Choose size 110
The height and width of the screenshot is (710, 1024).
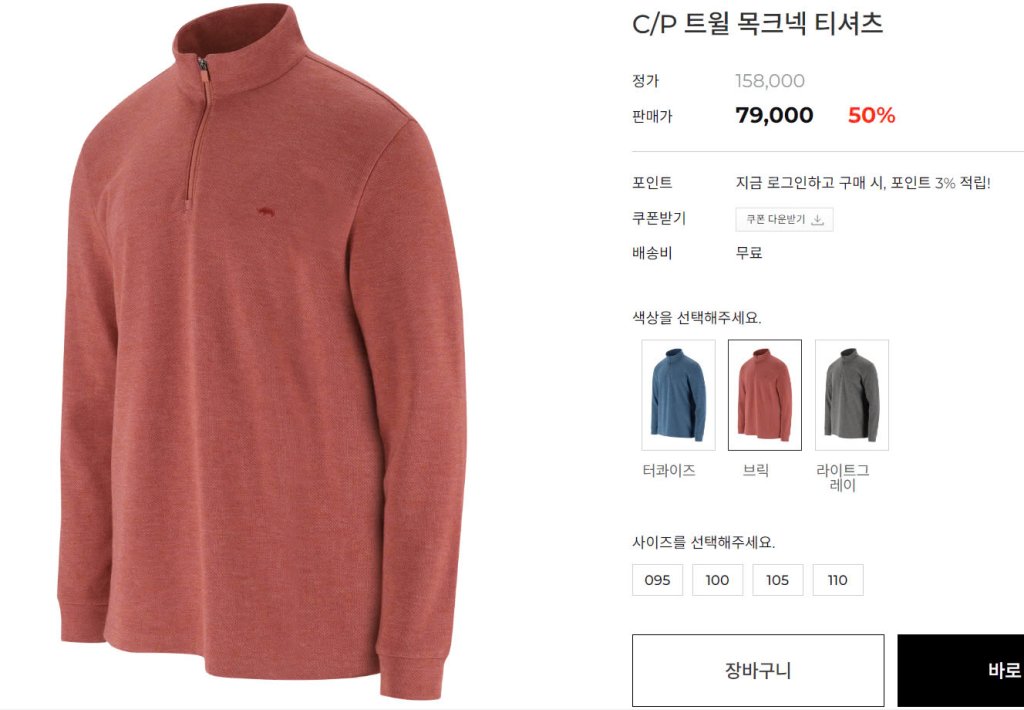(837, 580)
